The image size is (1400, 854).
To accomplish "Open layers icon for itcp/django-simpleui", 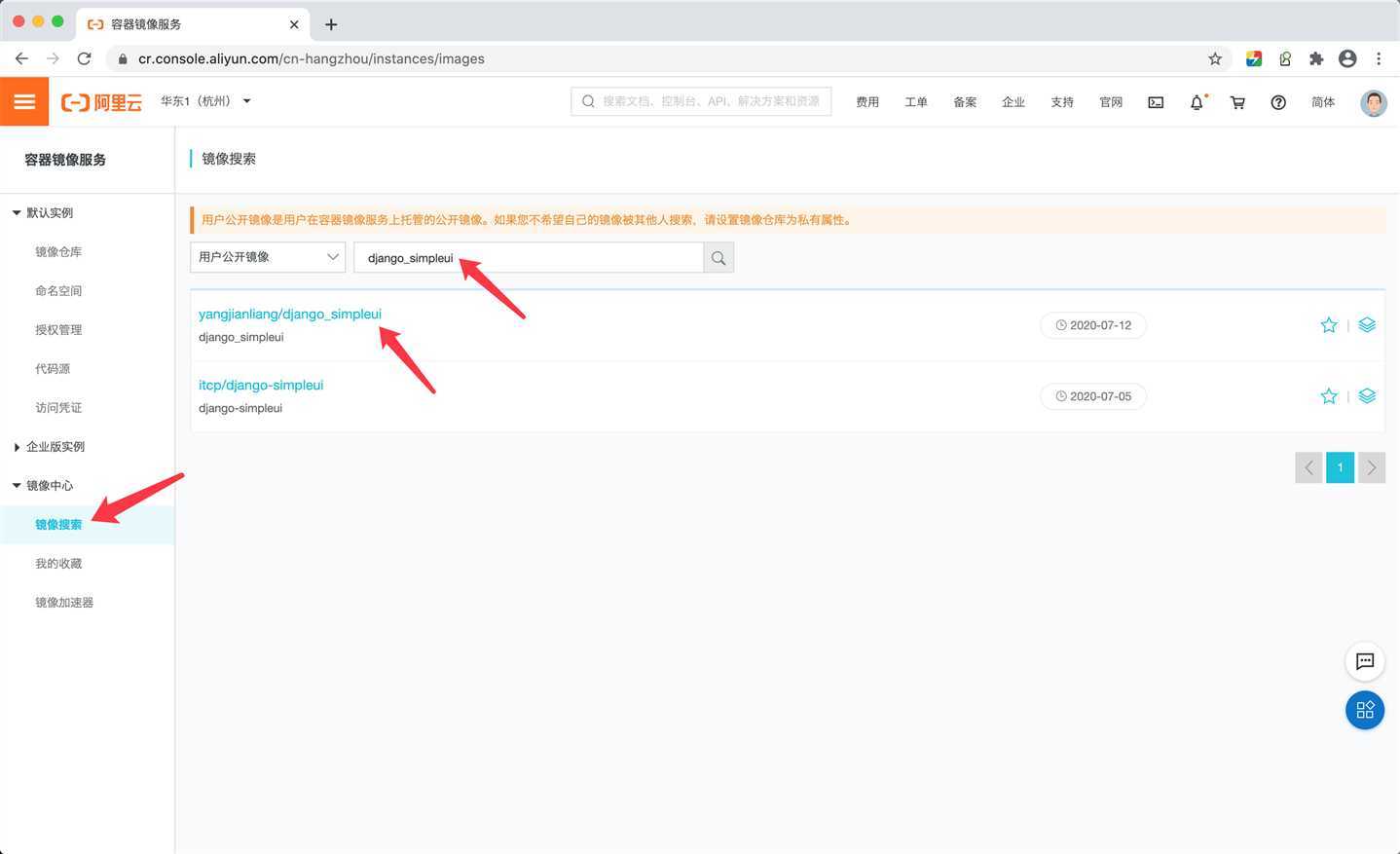I will click(x=1367, y=396).
